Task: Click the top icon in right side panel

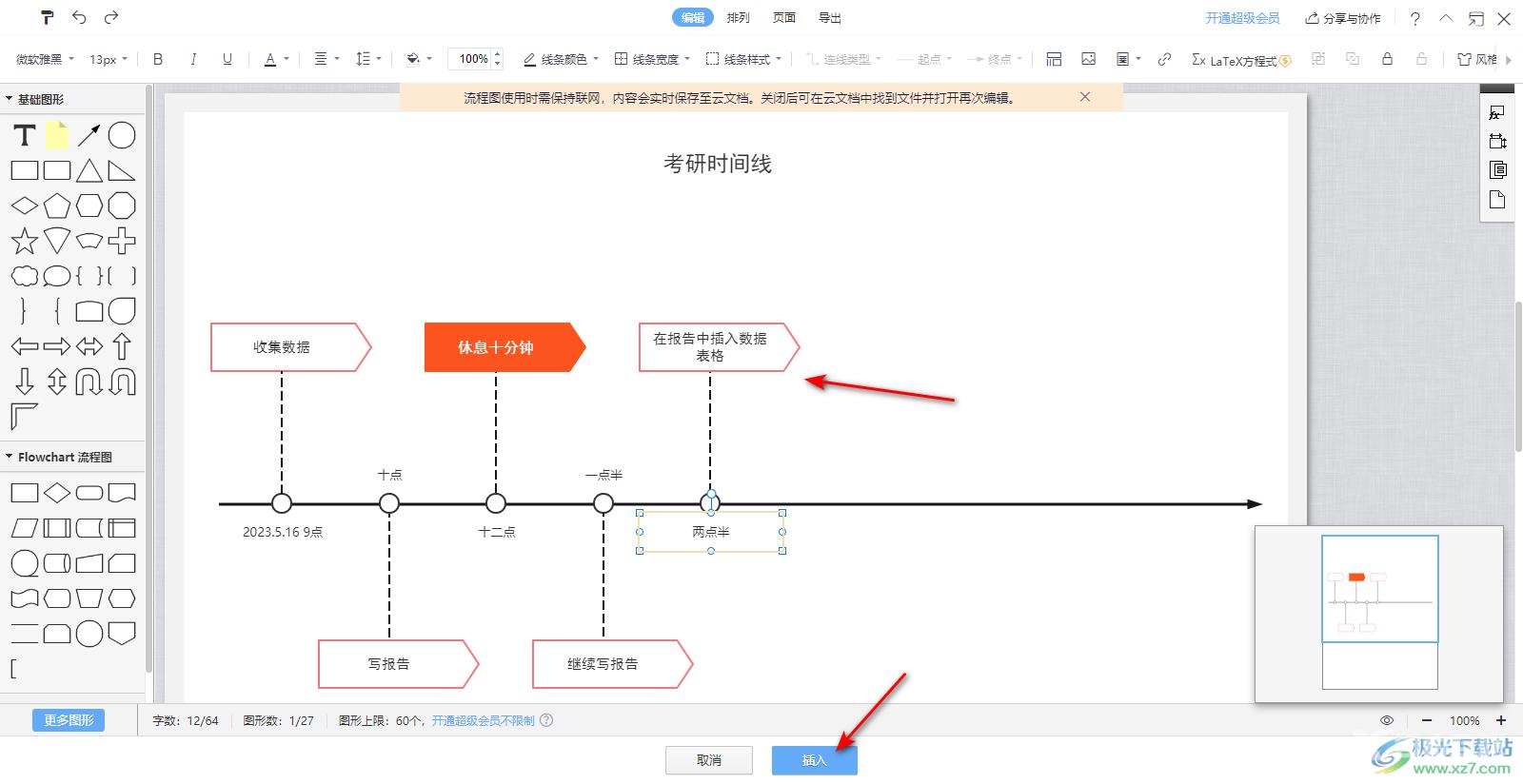Action: [x=1497, y=113]
